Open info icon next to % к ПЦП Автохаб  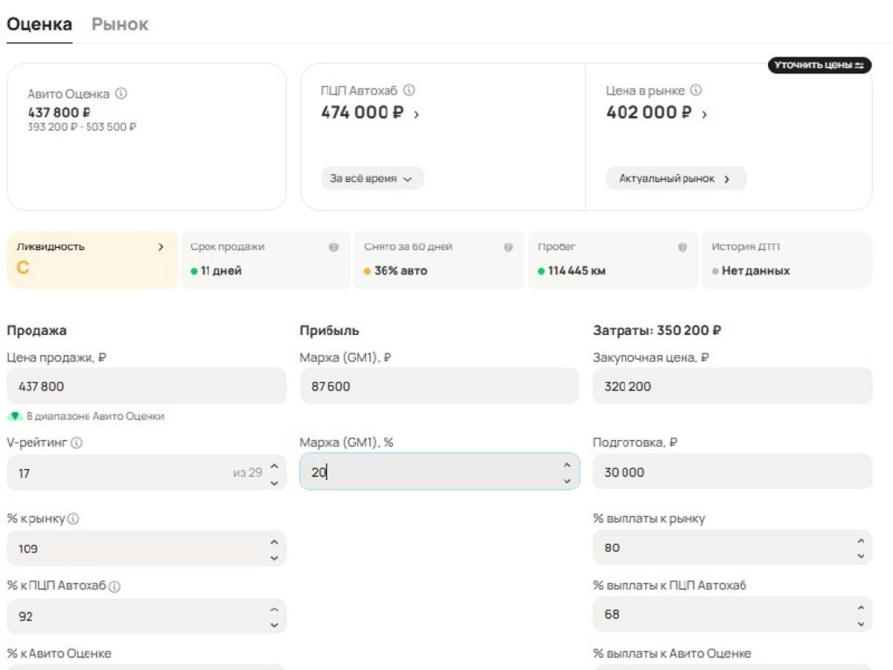(114, 586)
